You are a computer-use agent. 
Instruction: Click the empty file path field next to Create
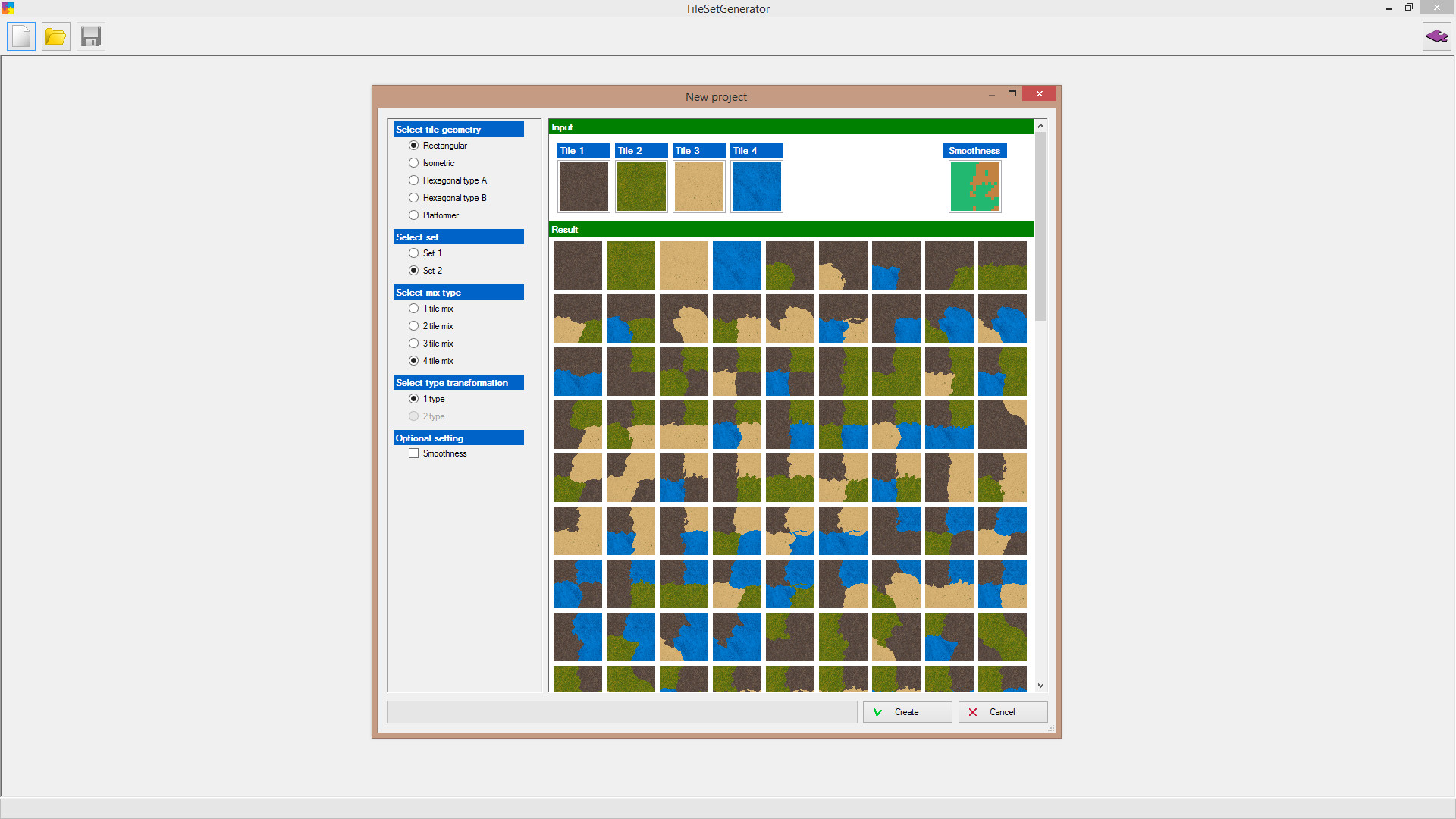pos(622,711)
